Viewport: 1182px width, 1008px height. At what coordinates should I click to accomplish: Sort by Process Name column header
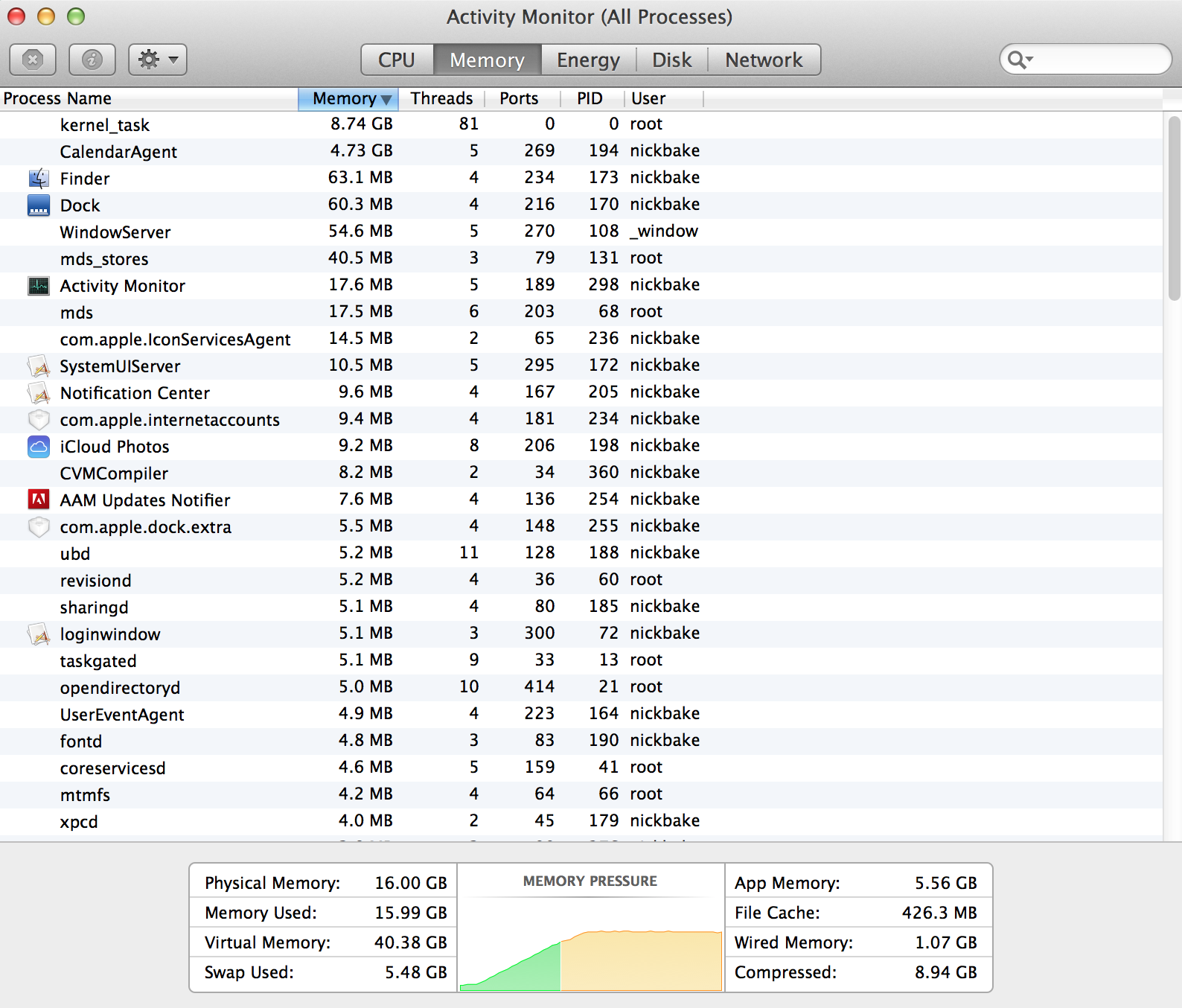coord(149,99)
